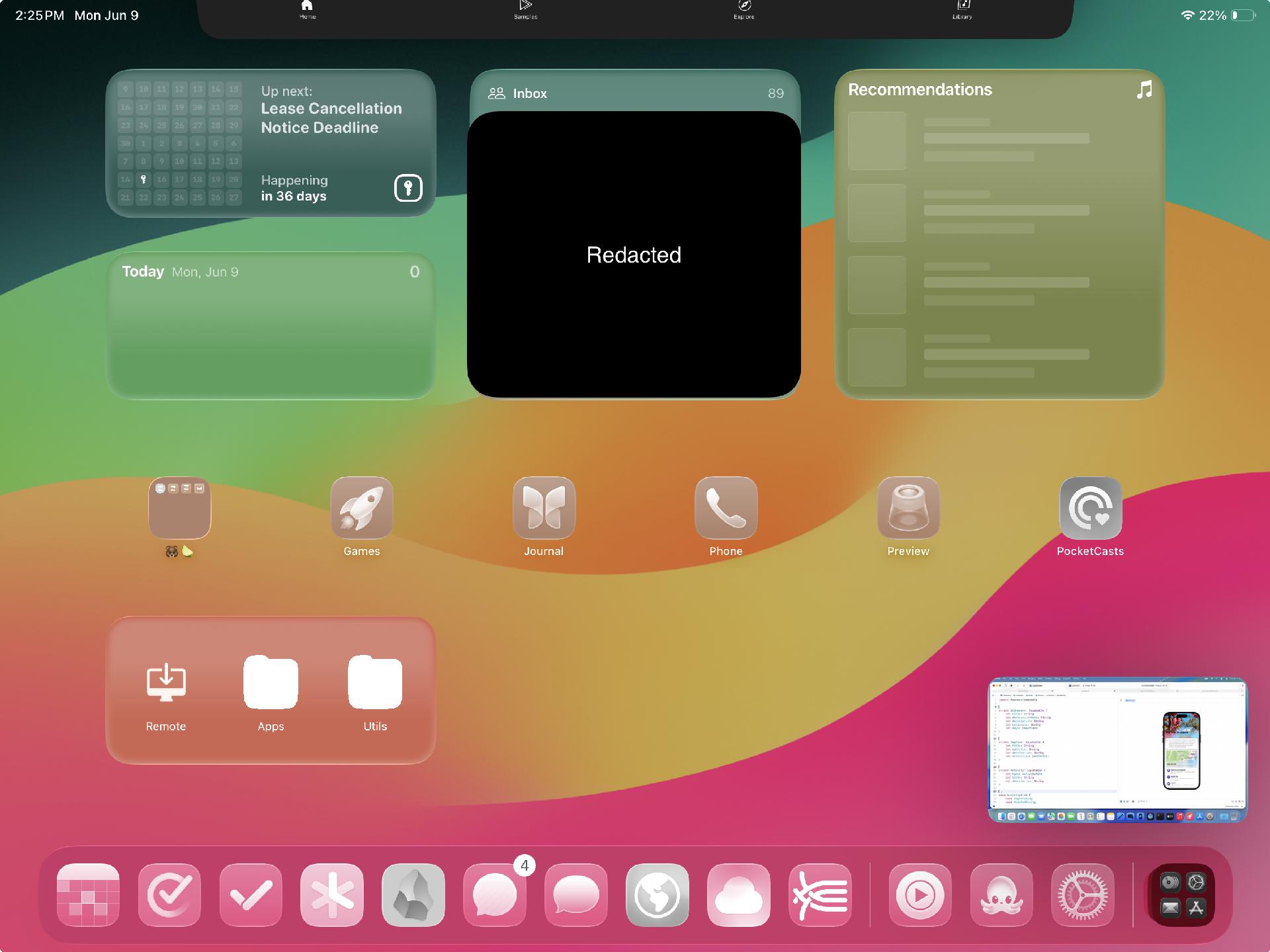
Task: Launch the Journal app
Action: click(544, 507)
